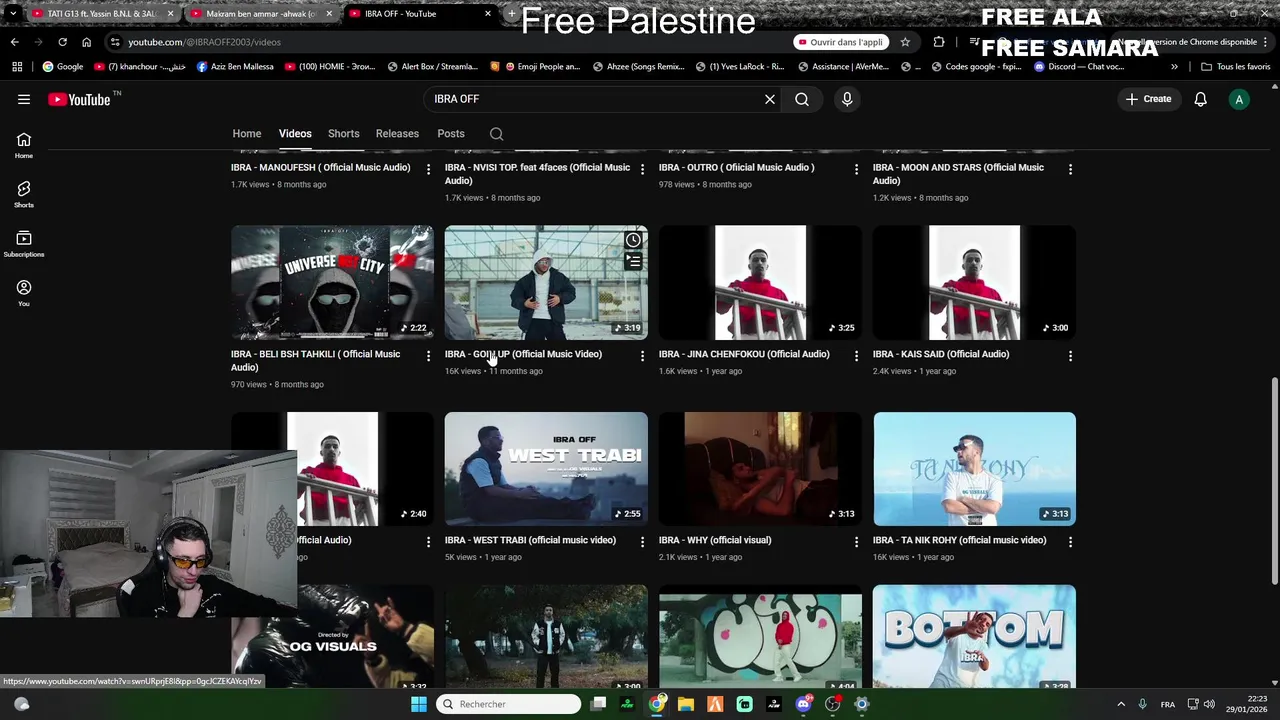This screenshot has height=720, width=1280.
Task: Open options for IBRA - WHY video
Action: point(856,542)
